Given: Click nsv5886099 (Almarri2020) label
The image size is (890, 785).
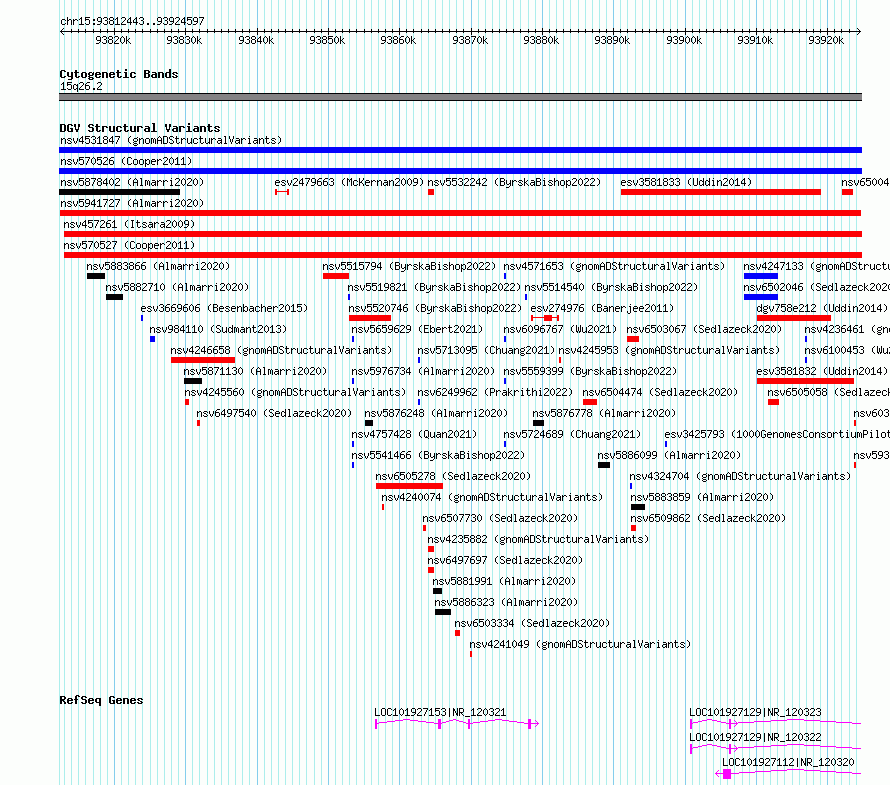Looking at the screenshot, I should point(669,455).
